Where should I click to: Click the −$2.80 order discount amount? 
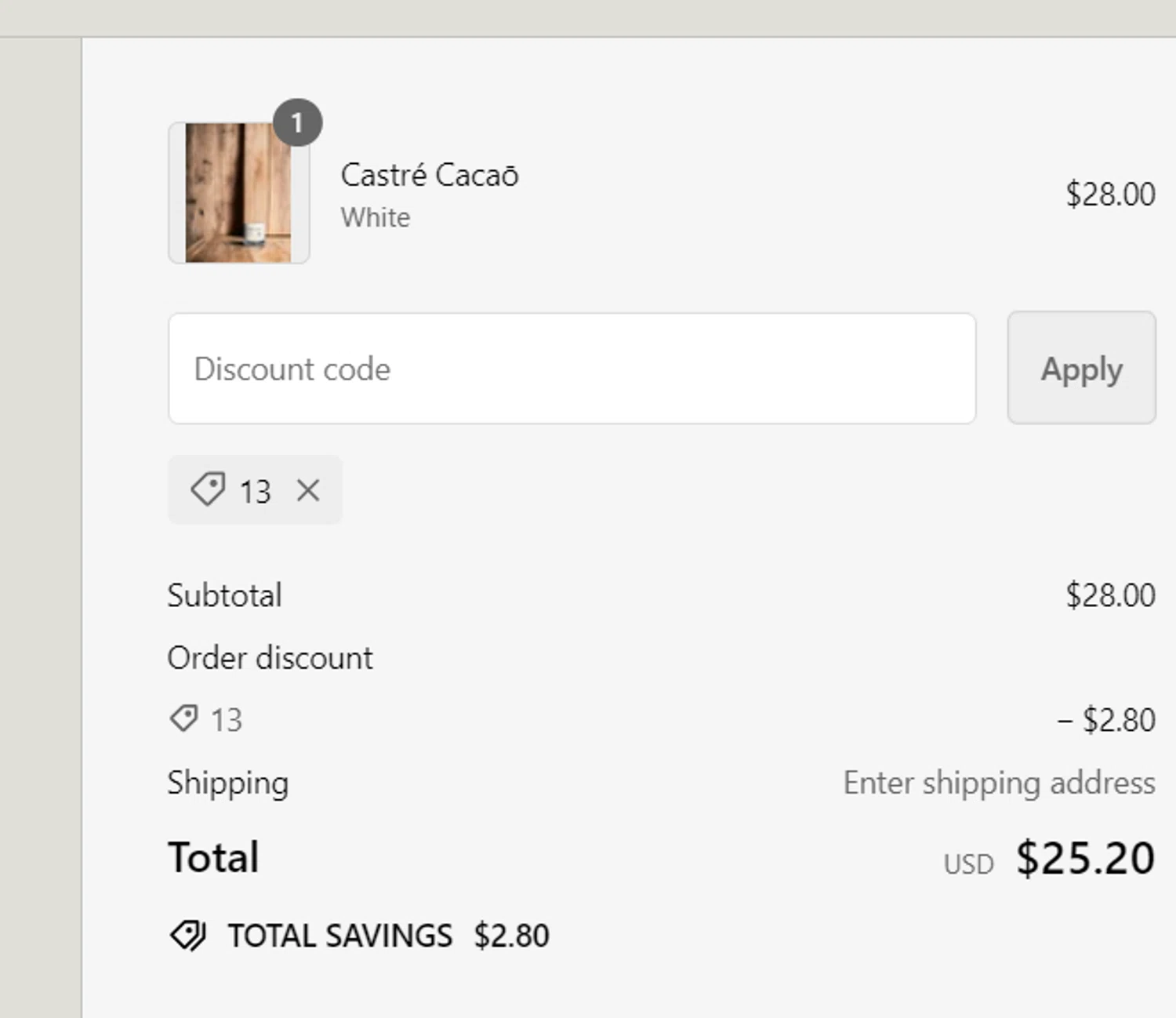[1106, 720]
